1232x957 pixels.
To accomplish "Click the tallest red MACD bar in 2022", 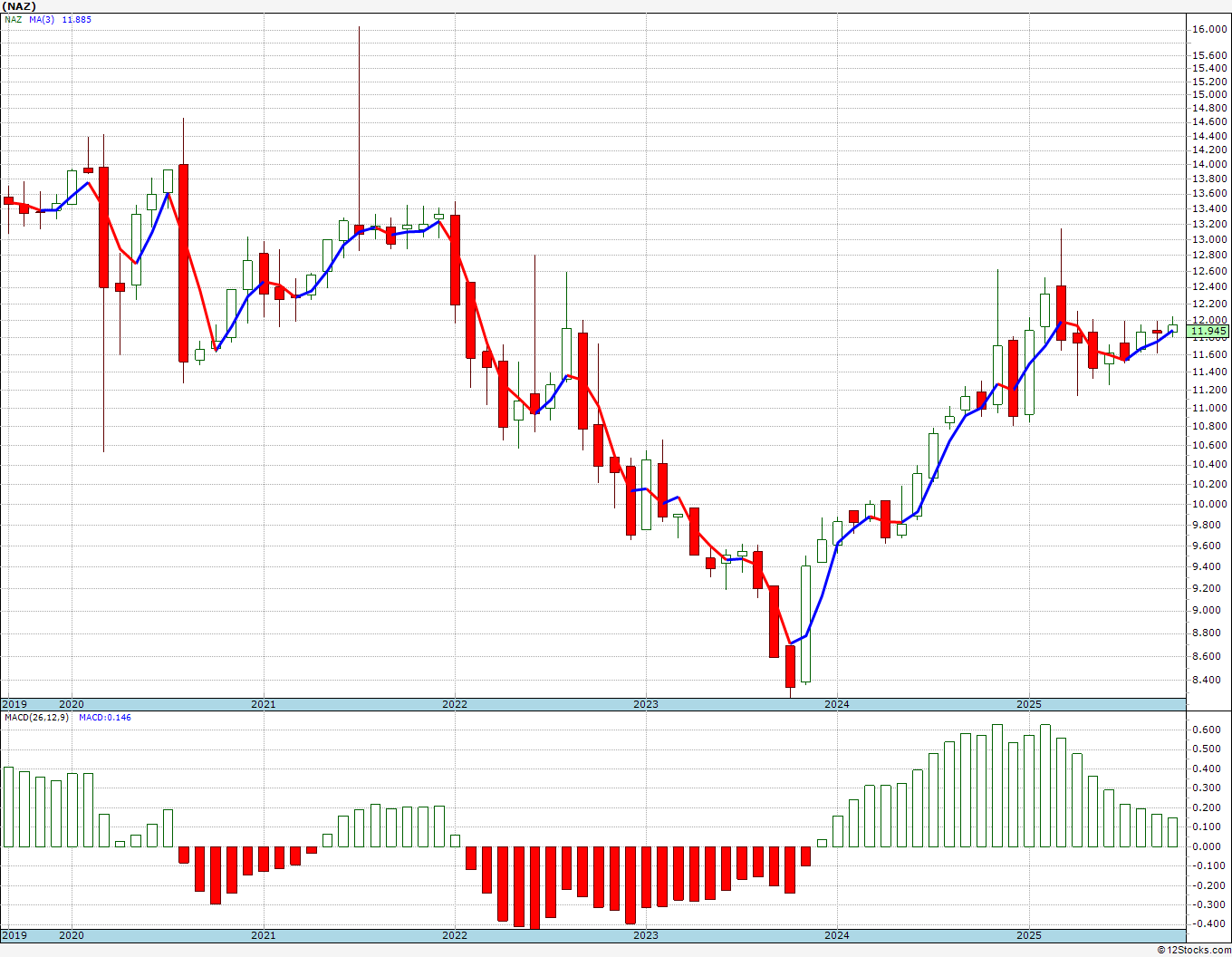I will pos(534,887).
